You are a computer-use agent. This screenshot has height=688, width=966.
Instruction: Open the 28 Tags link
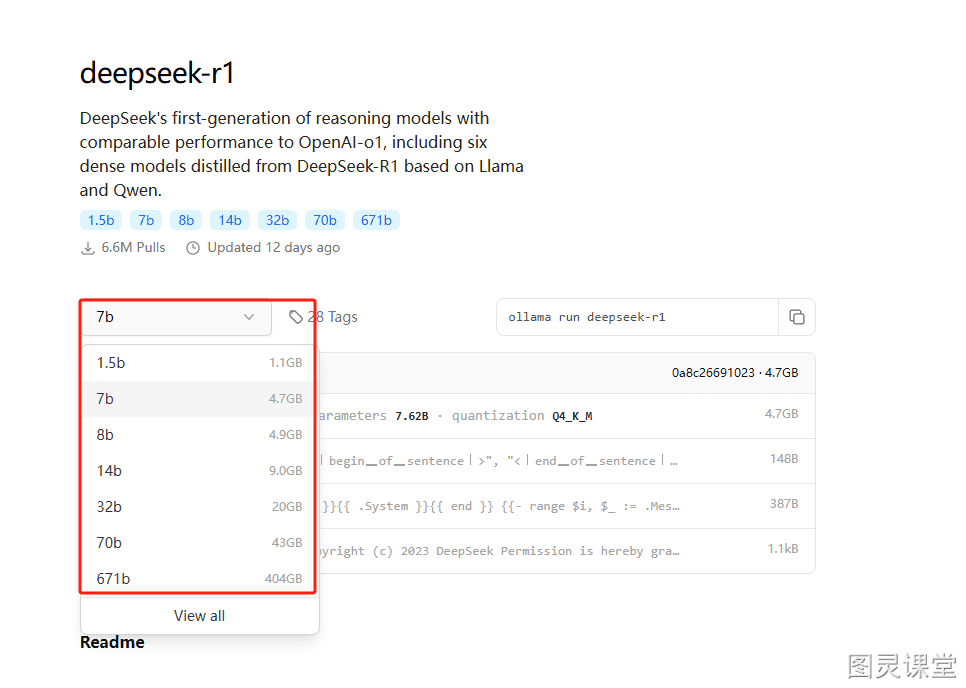pos(323,317)
